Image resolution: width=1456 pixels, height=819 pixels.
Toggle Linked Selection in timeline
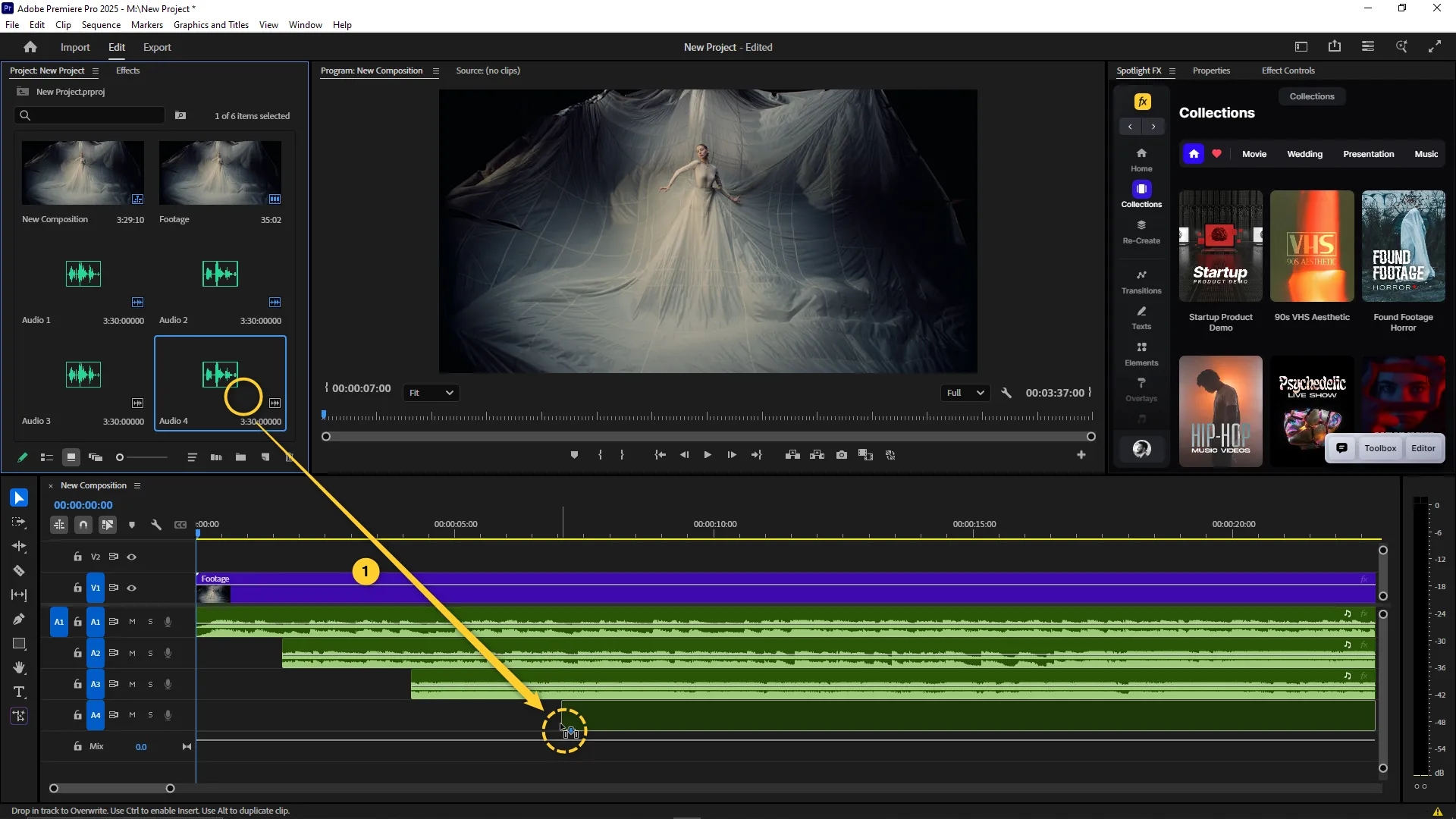108,525
